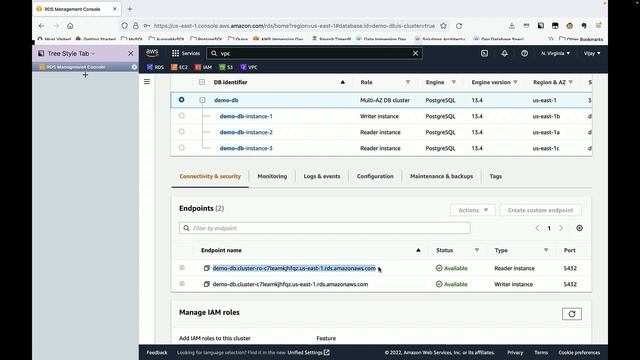Screen dimensions: 640x360
Task: Select the writer endpoint radio button
Action: coord(182,284)
